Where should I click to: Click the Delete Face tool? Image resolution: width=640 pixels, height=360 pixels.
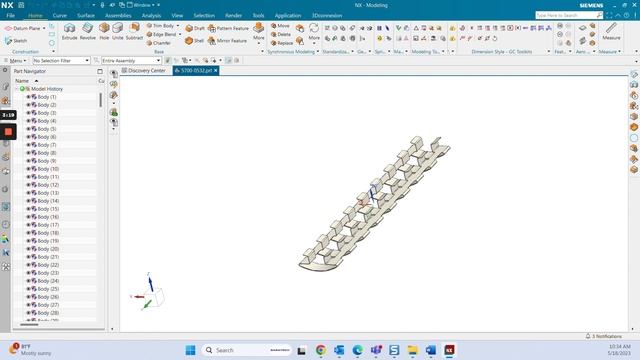click(281, 34)
